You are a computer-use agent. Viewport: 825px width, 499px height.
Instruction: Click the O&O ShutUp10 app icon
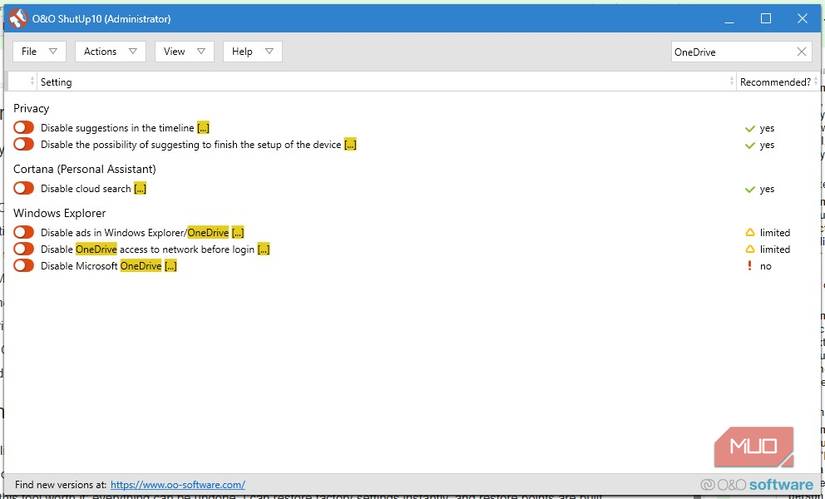click(17, 19)
